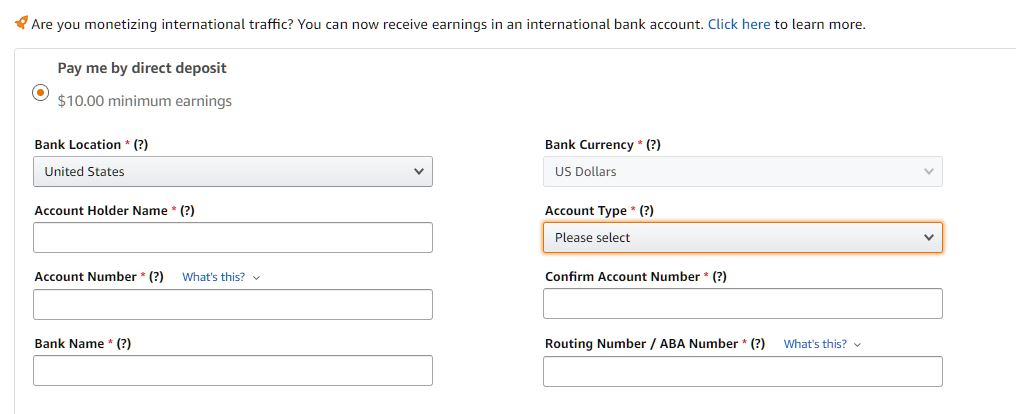
Task: Open the Bank Currency dropdown
Action: pos(742,172)
